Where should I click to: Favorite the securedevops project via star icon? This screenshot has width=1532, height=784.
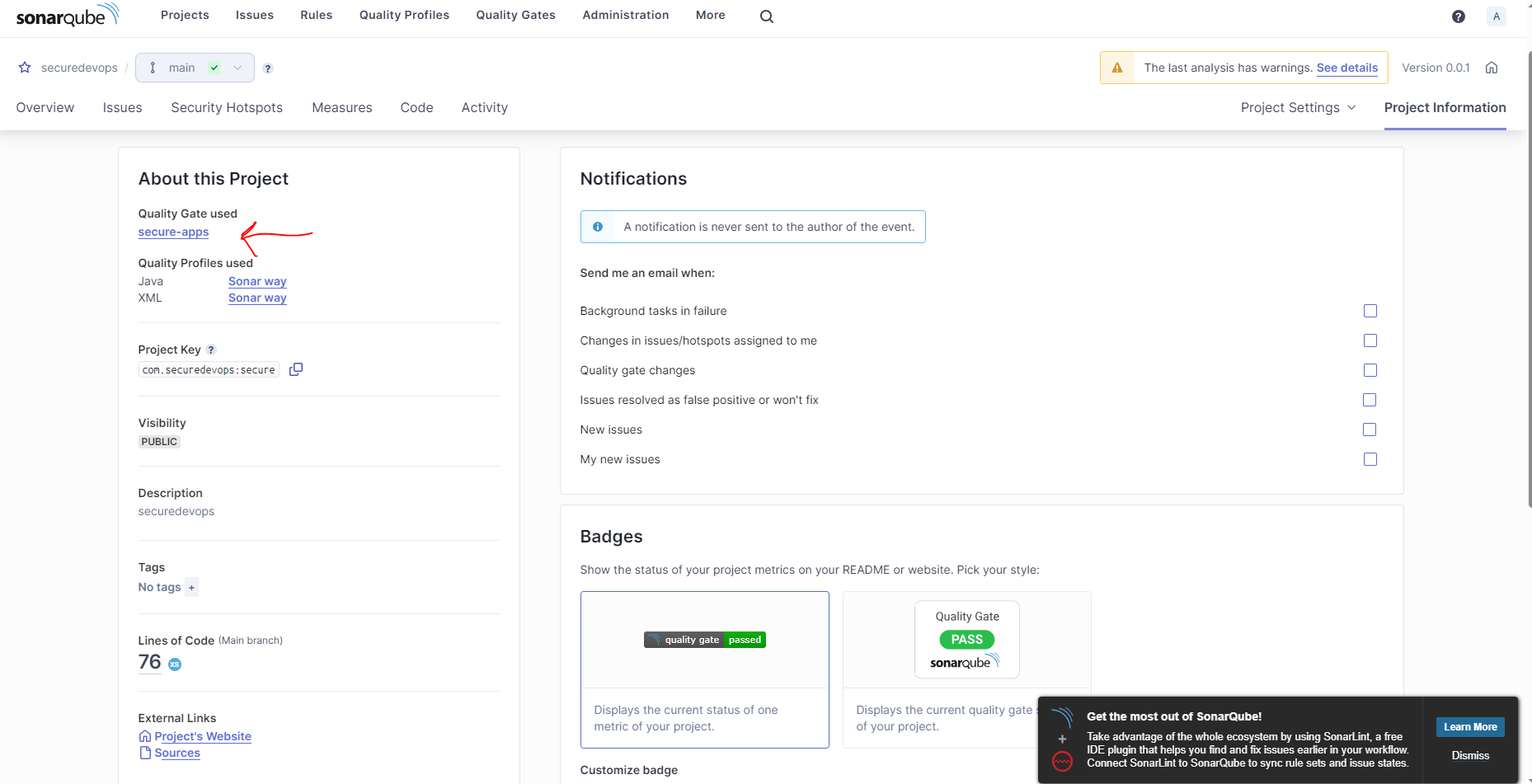[25, 68]
